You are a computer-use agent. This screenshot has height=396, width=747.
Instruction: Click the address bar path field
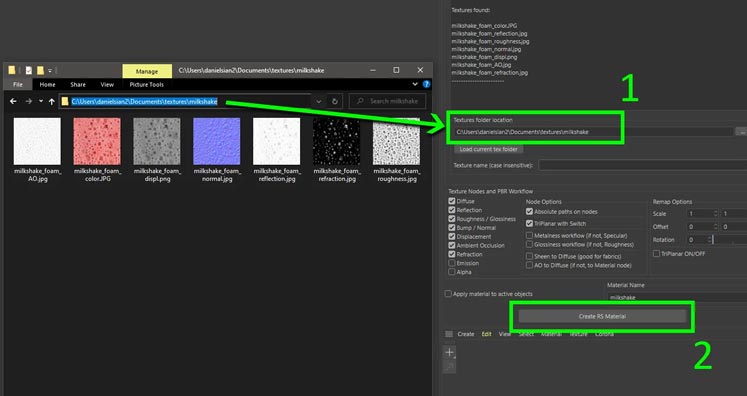tap(185, 102)
